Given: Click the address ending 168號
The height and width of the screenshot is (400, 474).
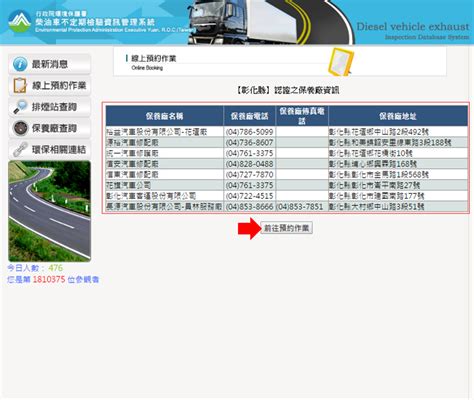Looking at the screenshot, I should 373,164.
